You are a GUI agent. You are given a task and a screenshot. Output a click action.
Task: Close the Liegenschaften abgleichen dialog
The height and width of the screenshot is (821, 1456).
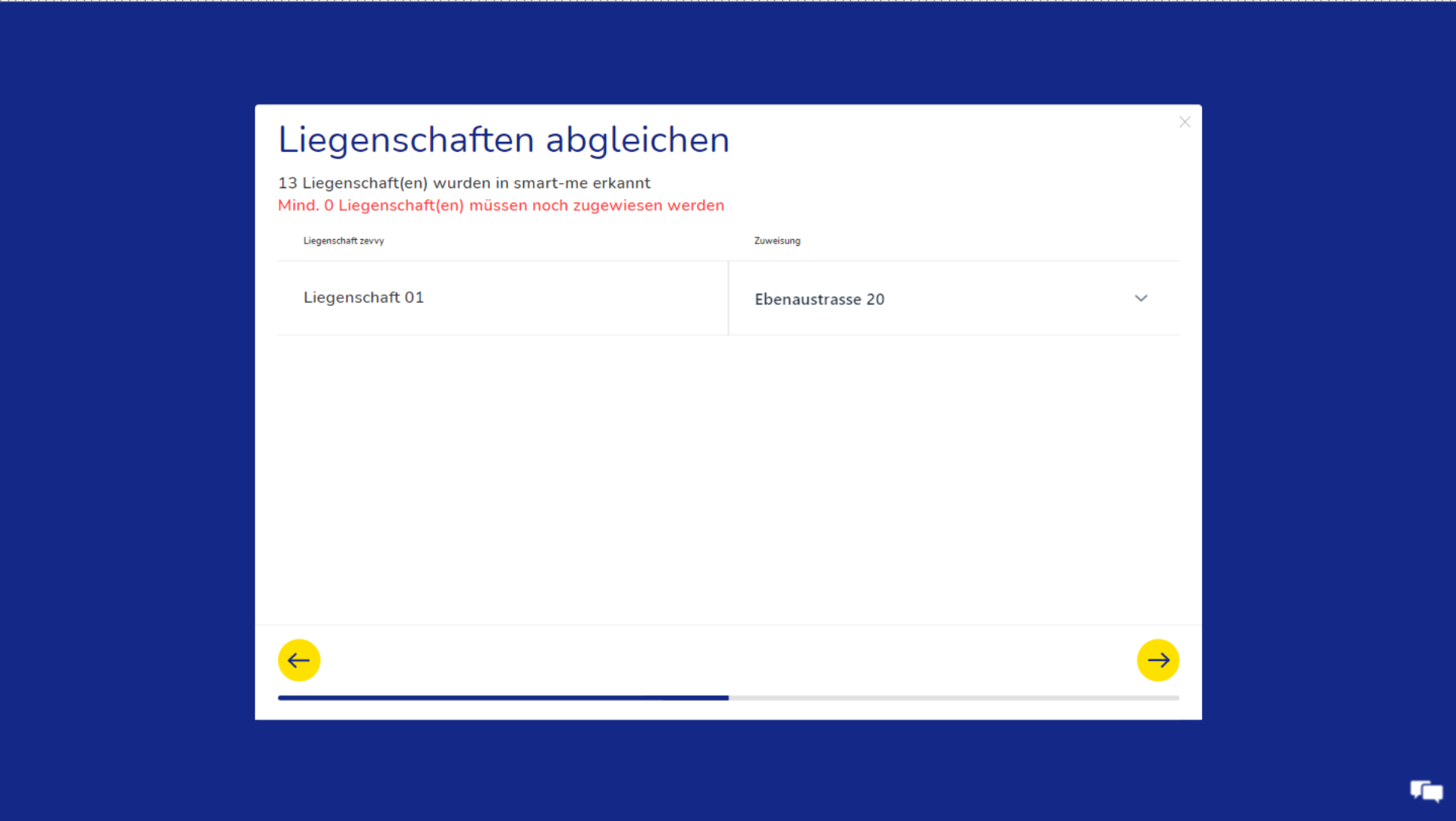[x=1185, y=122]
